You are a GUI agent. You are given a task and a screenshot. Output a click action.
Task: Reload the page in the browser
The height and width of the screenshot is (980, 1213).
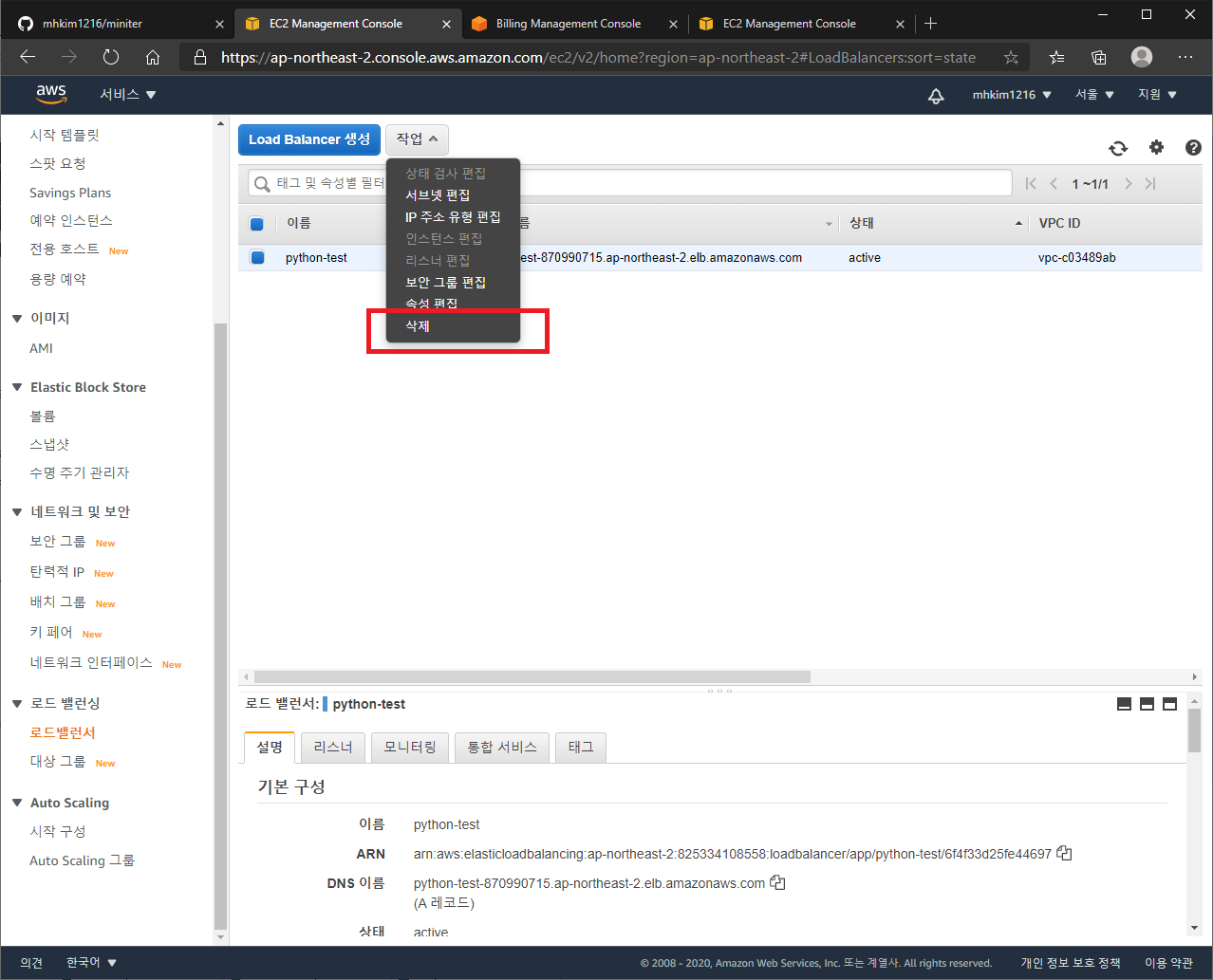pyautogui.click(x=111, y=57)
